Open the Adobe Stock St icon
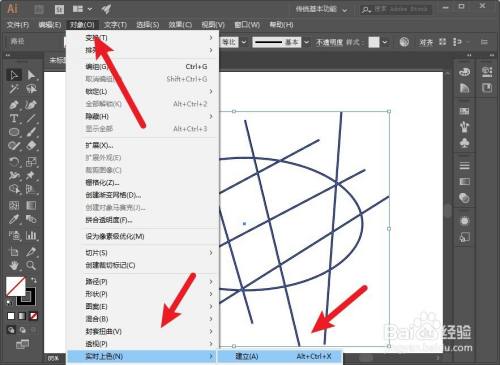This screenshot has width=500, height=365. (x=59, y=9)
